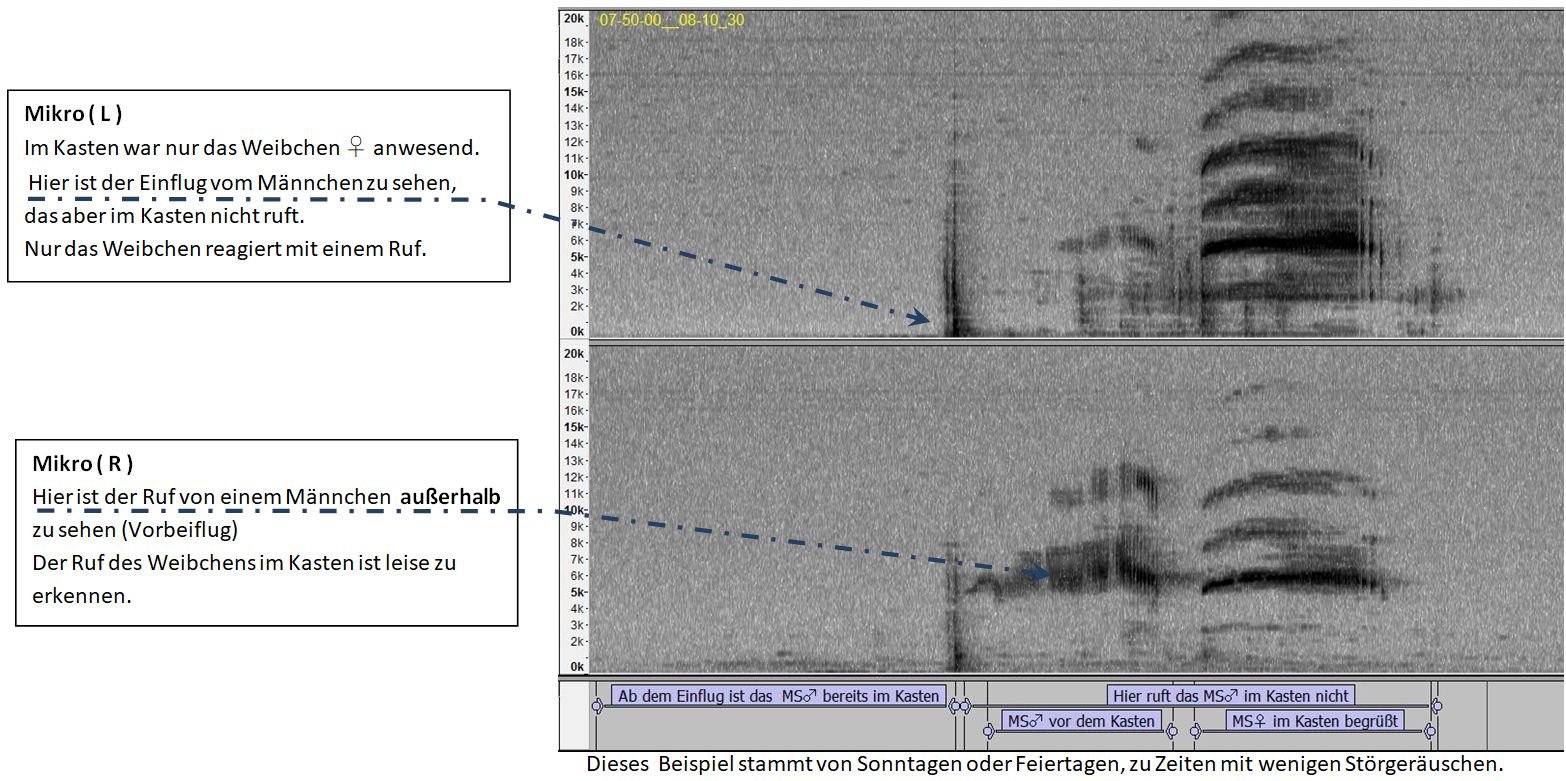
Task: Select the 'MS♀ im Kasten begrüßt' label
Action: click(x=1315, y=721)
